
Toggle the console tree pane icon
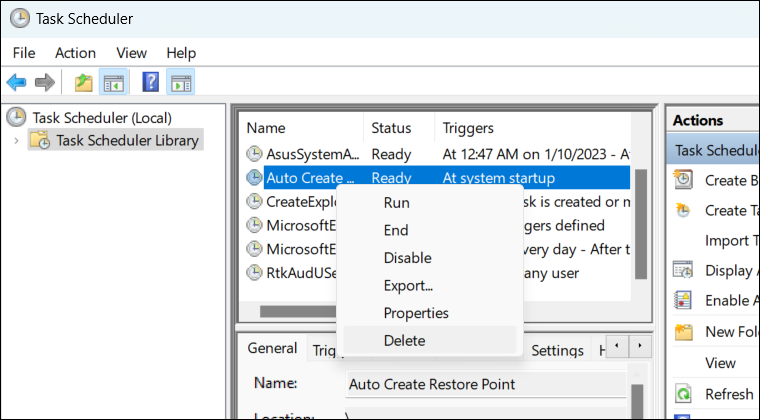113,82
